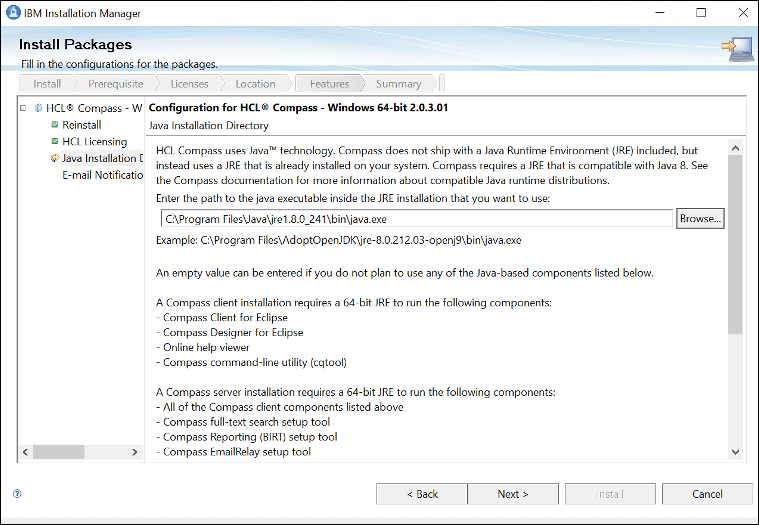Viewport: 759px width, 525px height.
Task: Click the 'Compass Designer for Eclipse' line
Action: pyautogui.click(x=229, y=332)
